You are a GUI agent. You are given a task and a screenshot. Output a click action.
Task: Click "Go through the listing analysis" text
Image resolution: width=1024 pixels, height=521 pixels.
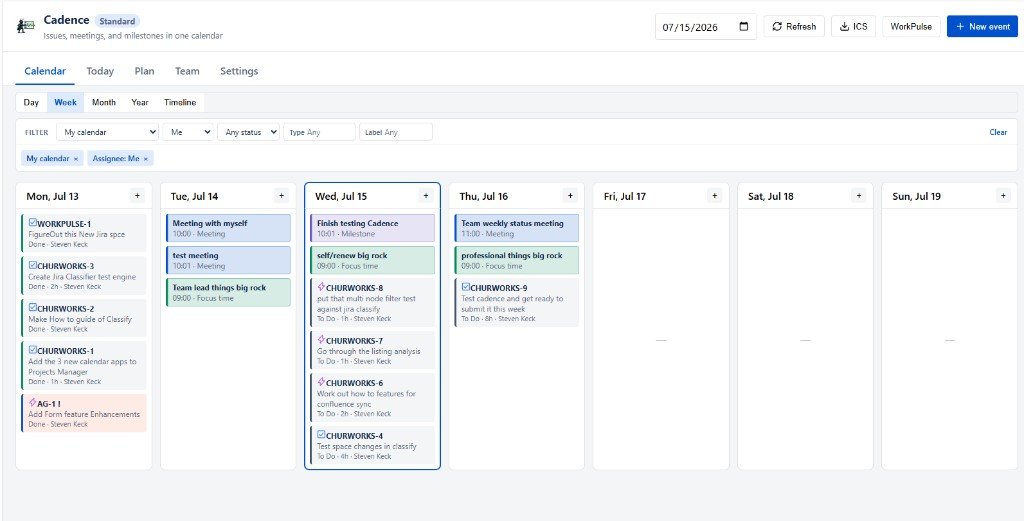[369, 351]
